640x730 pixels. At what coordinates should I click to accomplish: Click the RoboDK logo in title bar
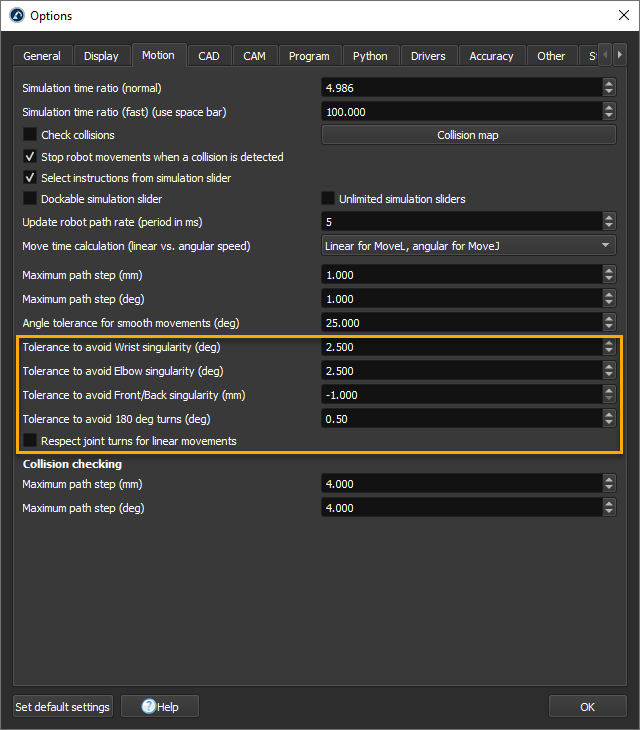click(x=16, y=16)
